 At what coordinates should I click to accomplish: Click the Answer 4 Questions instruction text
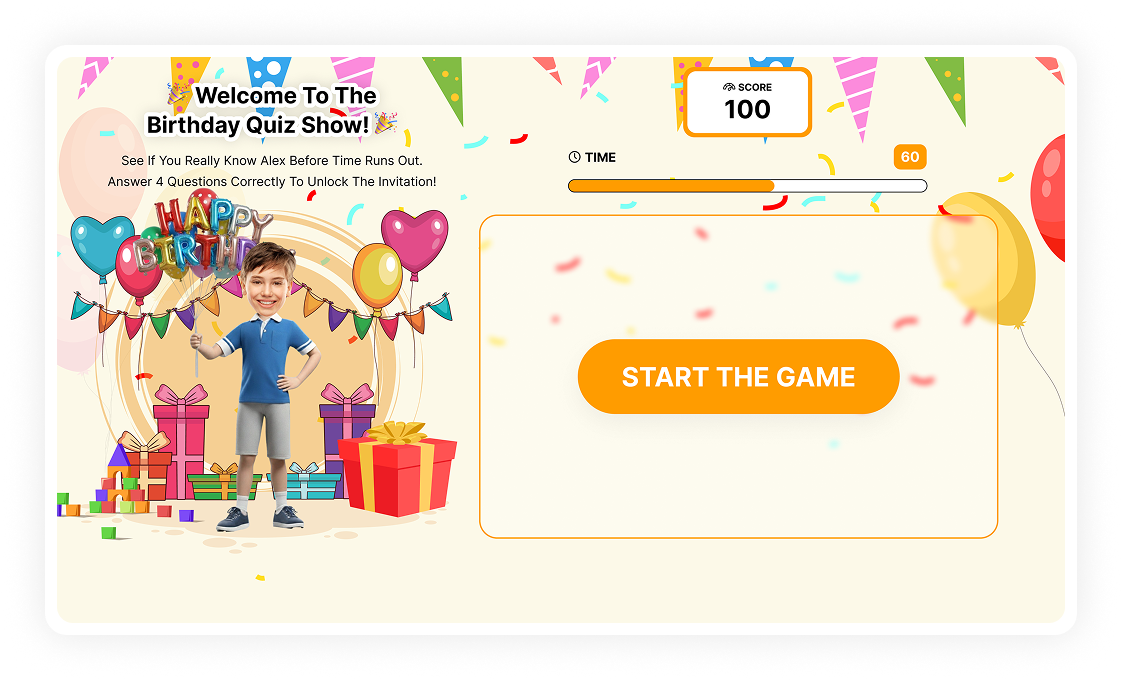click(272, 182)
